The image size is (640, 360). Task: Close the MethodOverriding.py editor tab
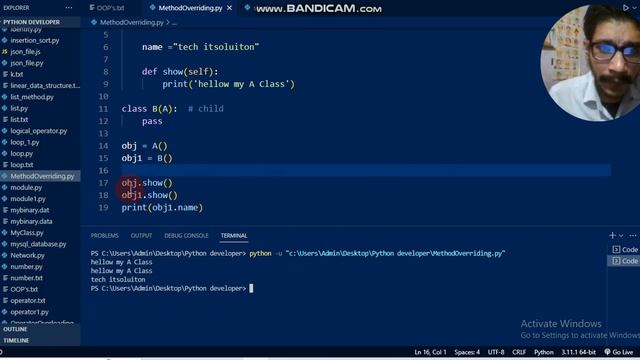[x=229, y=8]
